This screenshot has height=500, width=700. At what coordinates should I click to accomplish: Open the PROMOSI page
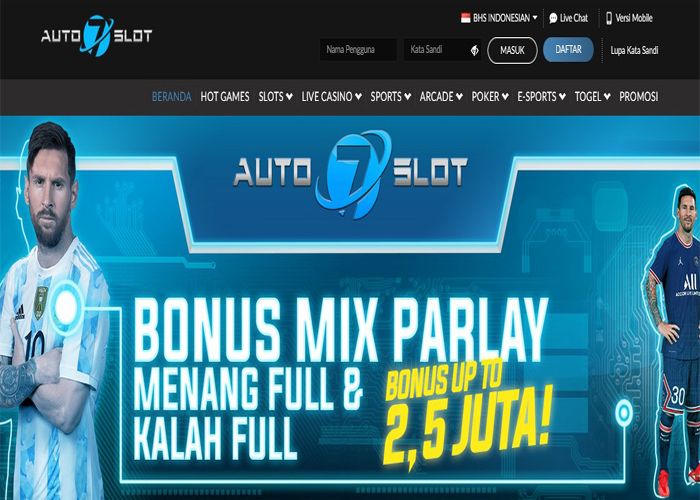pos(638,96)
